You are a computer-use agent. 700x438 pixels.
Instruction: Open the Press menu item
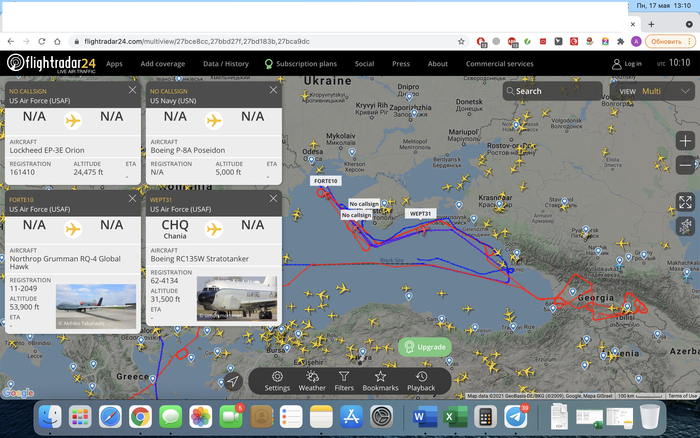pos(401,64)
